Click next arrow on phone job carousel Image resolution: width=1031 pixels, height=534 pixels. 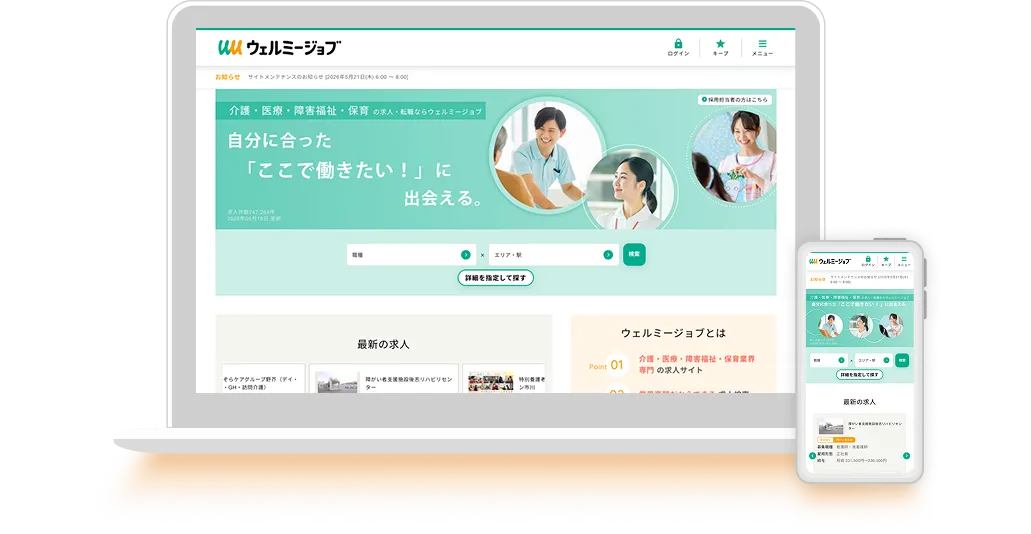[x=907, y=456]
